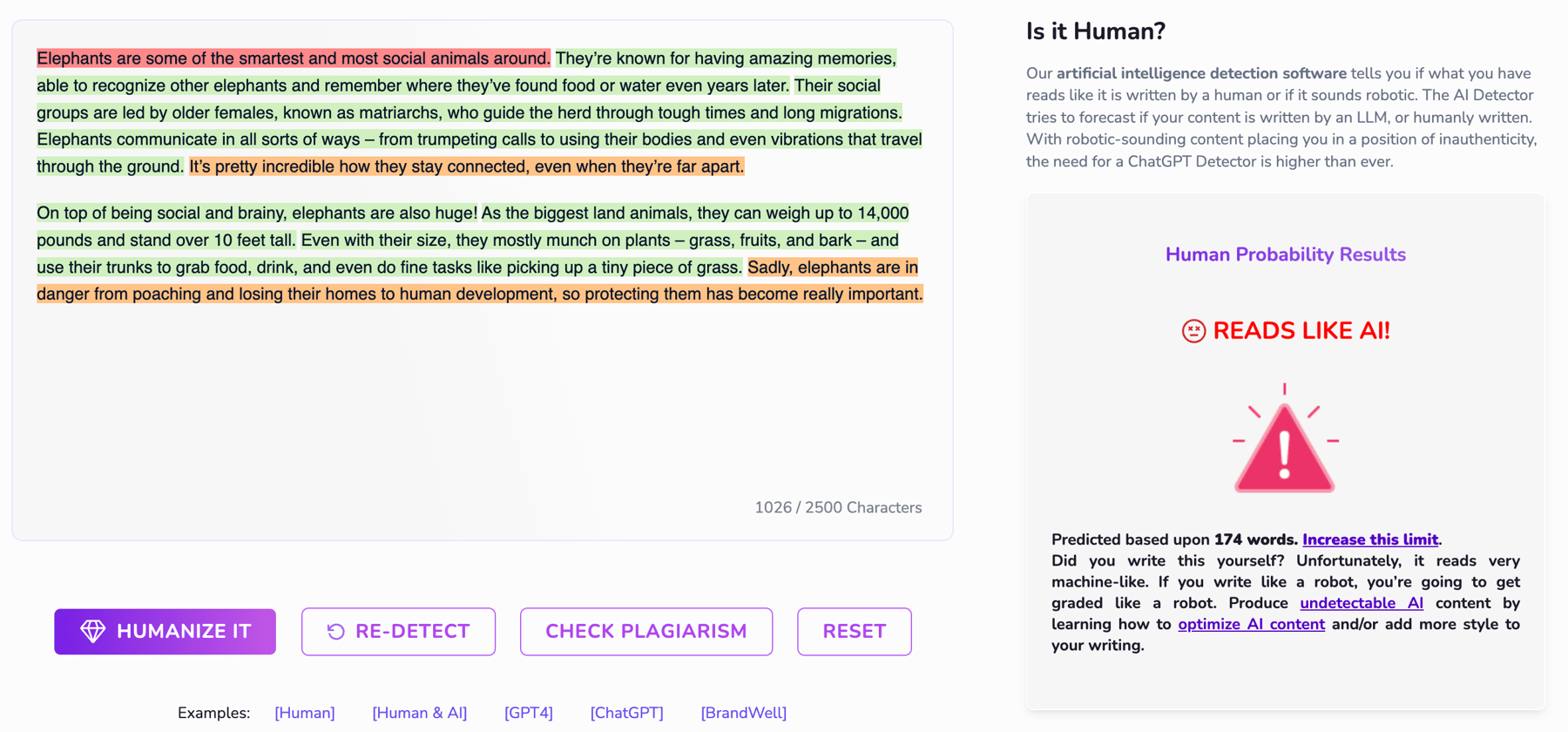Follow the 'optimize AI content' link
The image size is (1568, 732).
1252,624
